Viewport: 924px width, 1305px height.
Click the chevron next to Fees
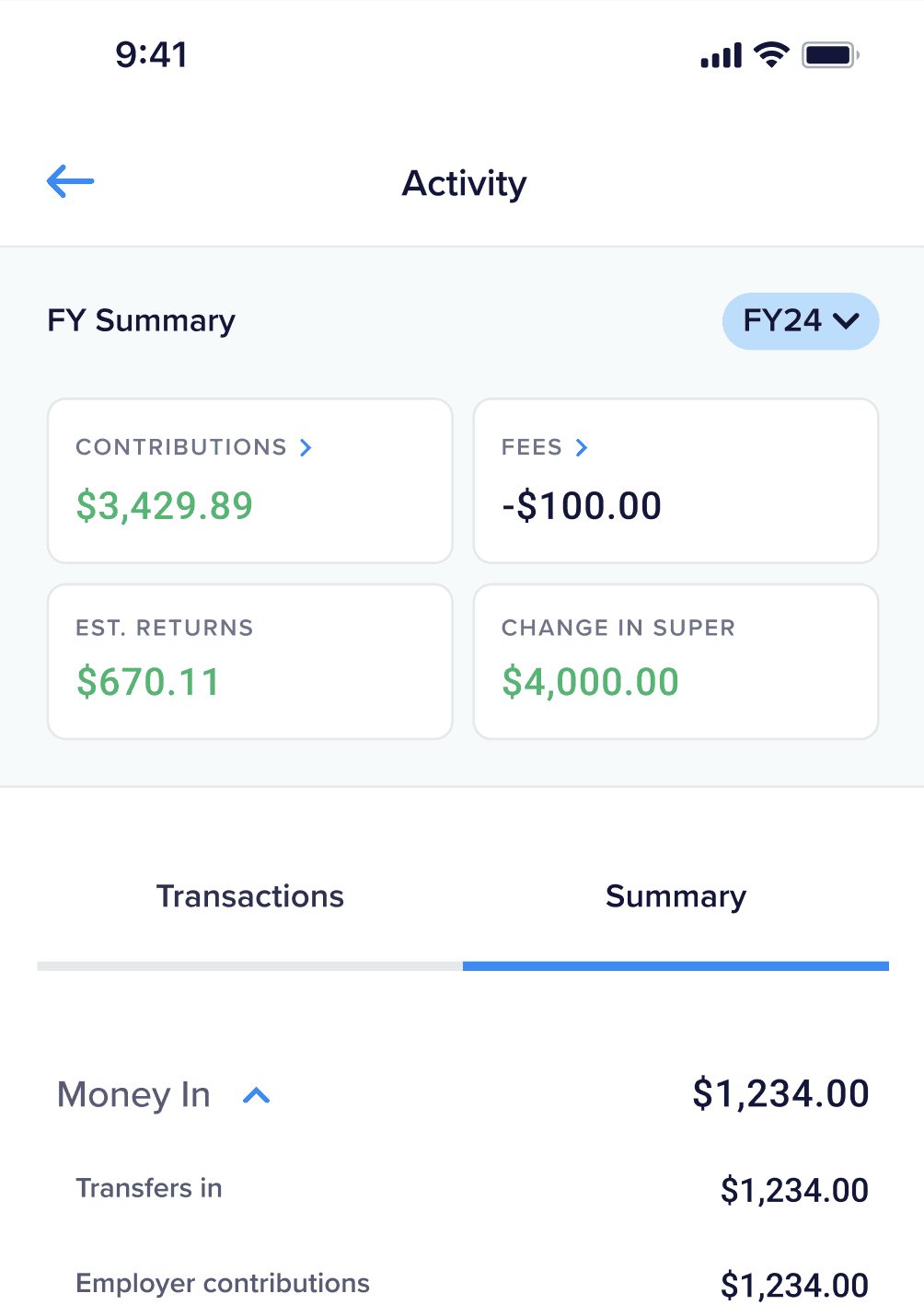[x=582, y=447]
